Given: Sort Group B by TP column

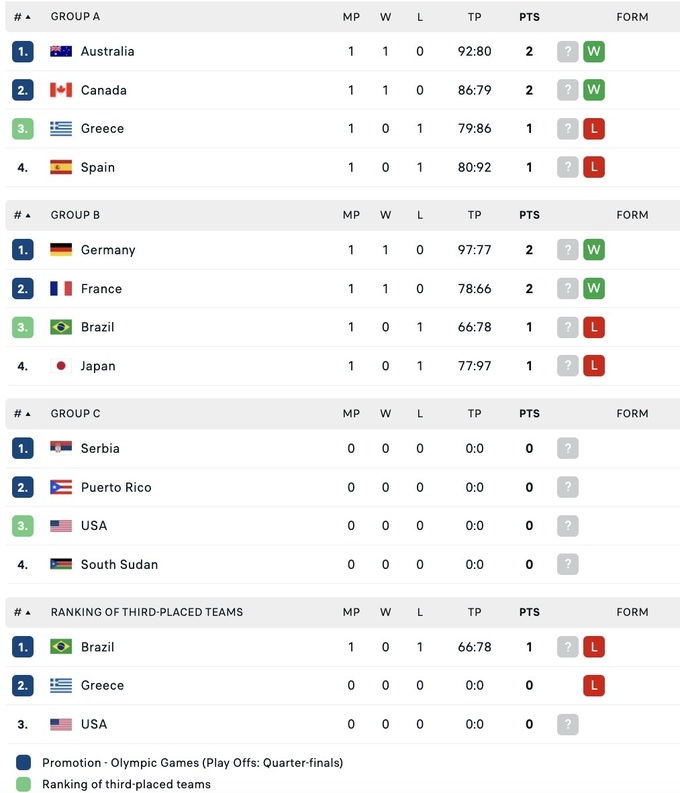Looking at the screenshot, I should [474, 215].
